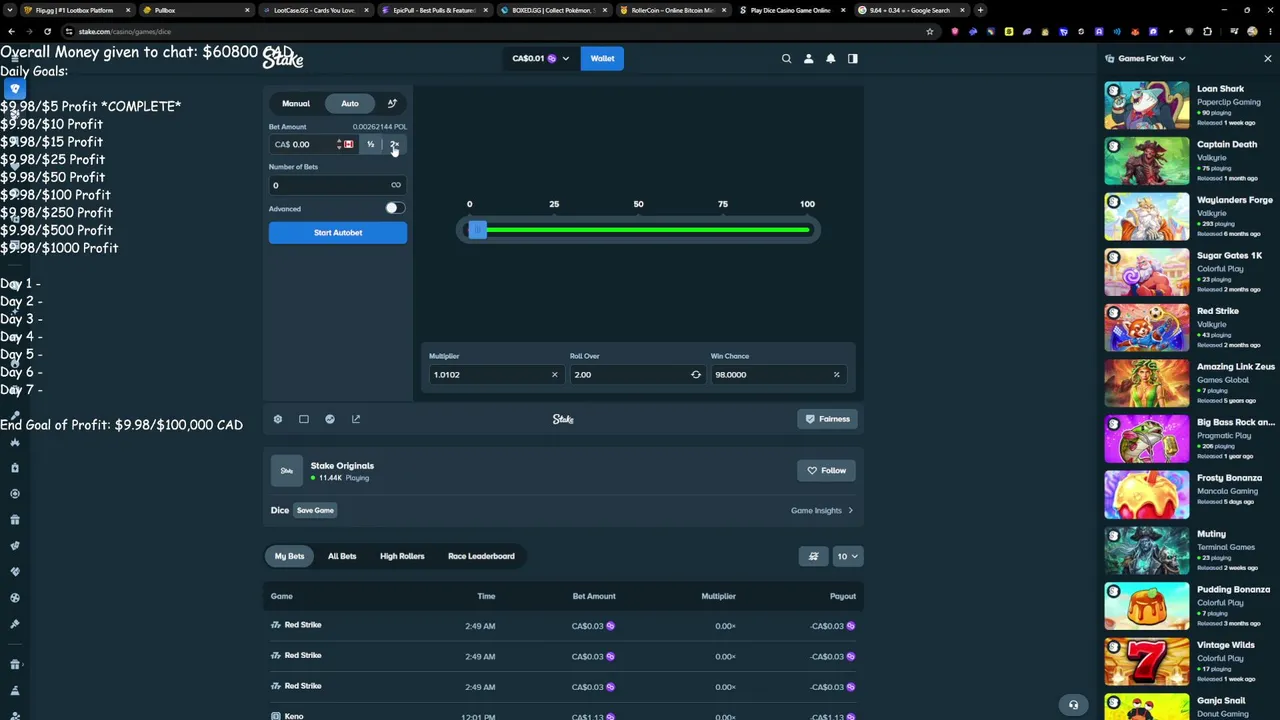Toggle the Advanced switch
1280x720 pixels.
[x=394, y=208]
